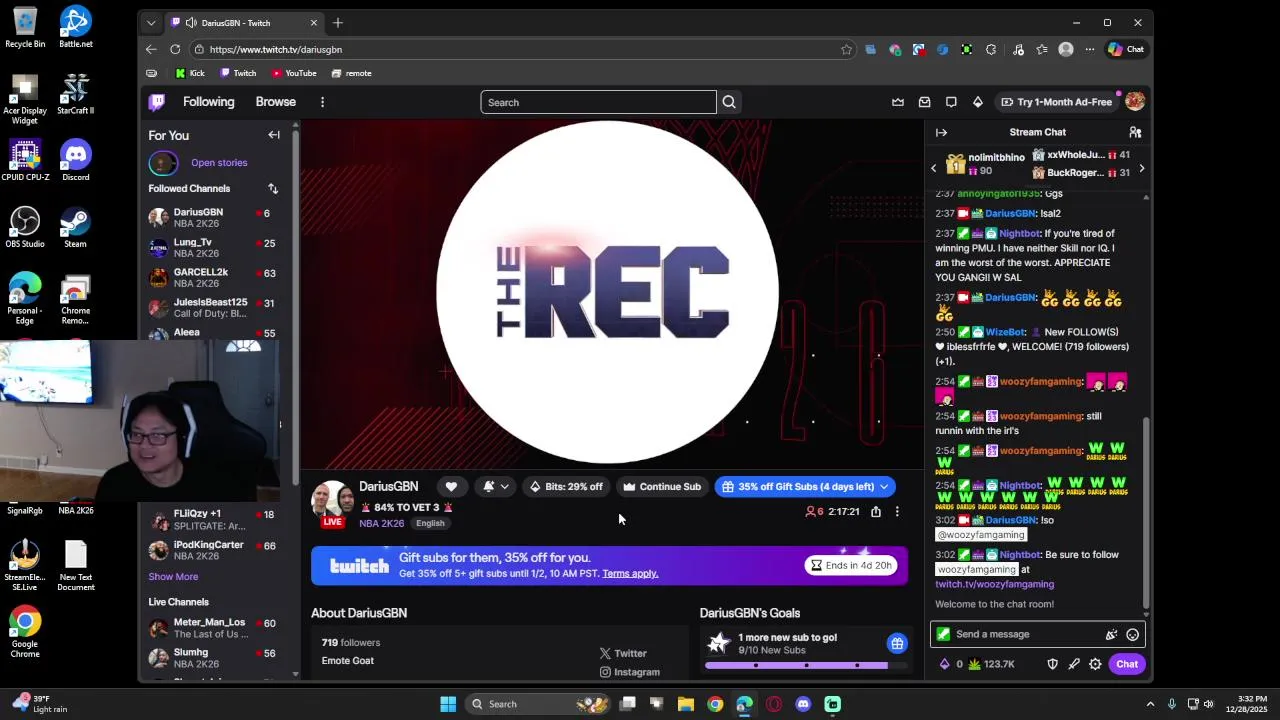Click the purple Chat send button
Viewport: 1280px width, 720px height.
click(1127, 664)
